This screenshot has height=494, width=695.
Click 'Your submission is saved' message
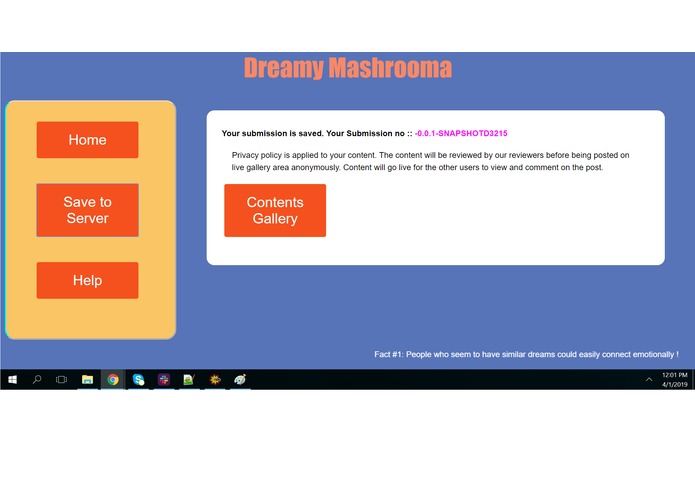pos(272,133)
